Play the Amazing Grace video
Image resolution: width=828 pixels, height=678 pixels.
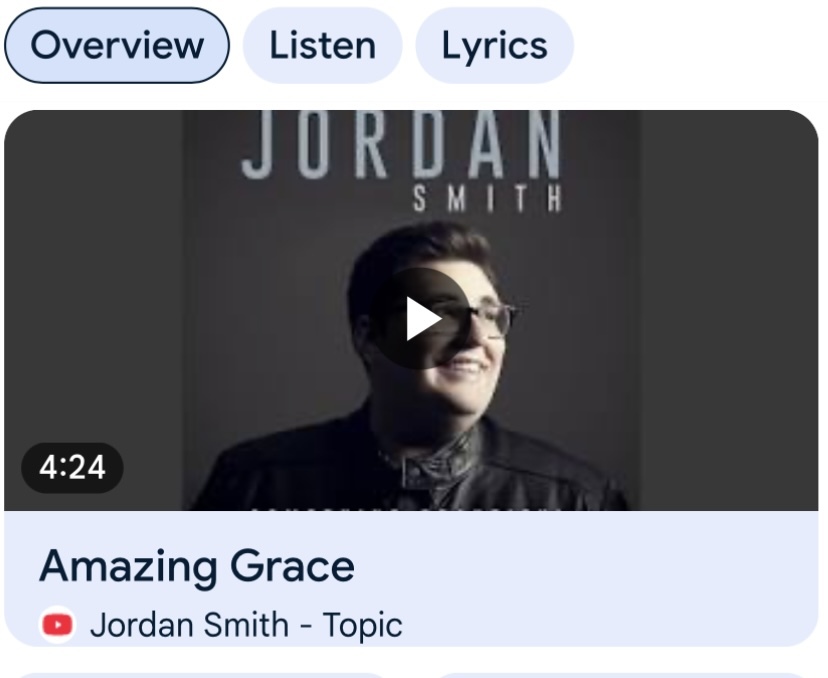420,318
